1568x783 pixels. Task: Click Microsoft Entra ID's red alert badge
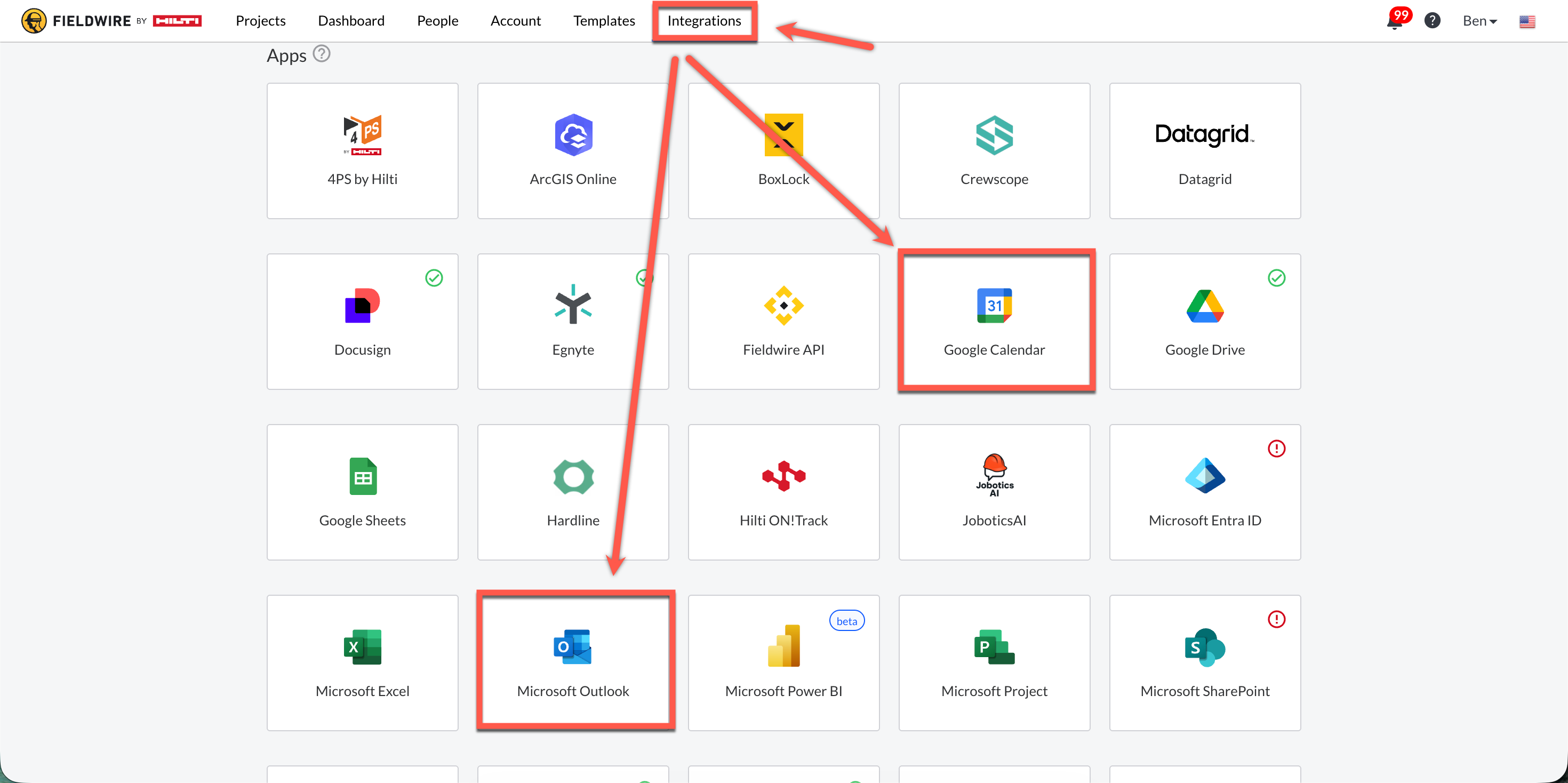point(1276,449)
